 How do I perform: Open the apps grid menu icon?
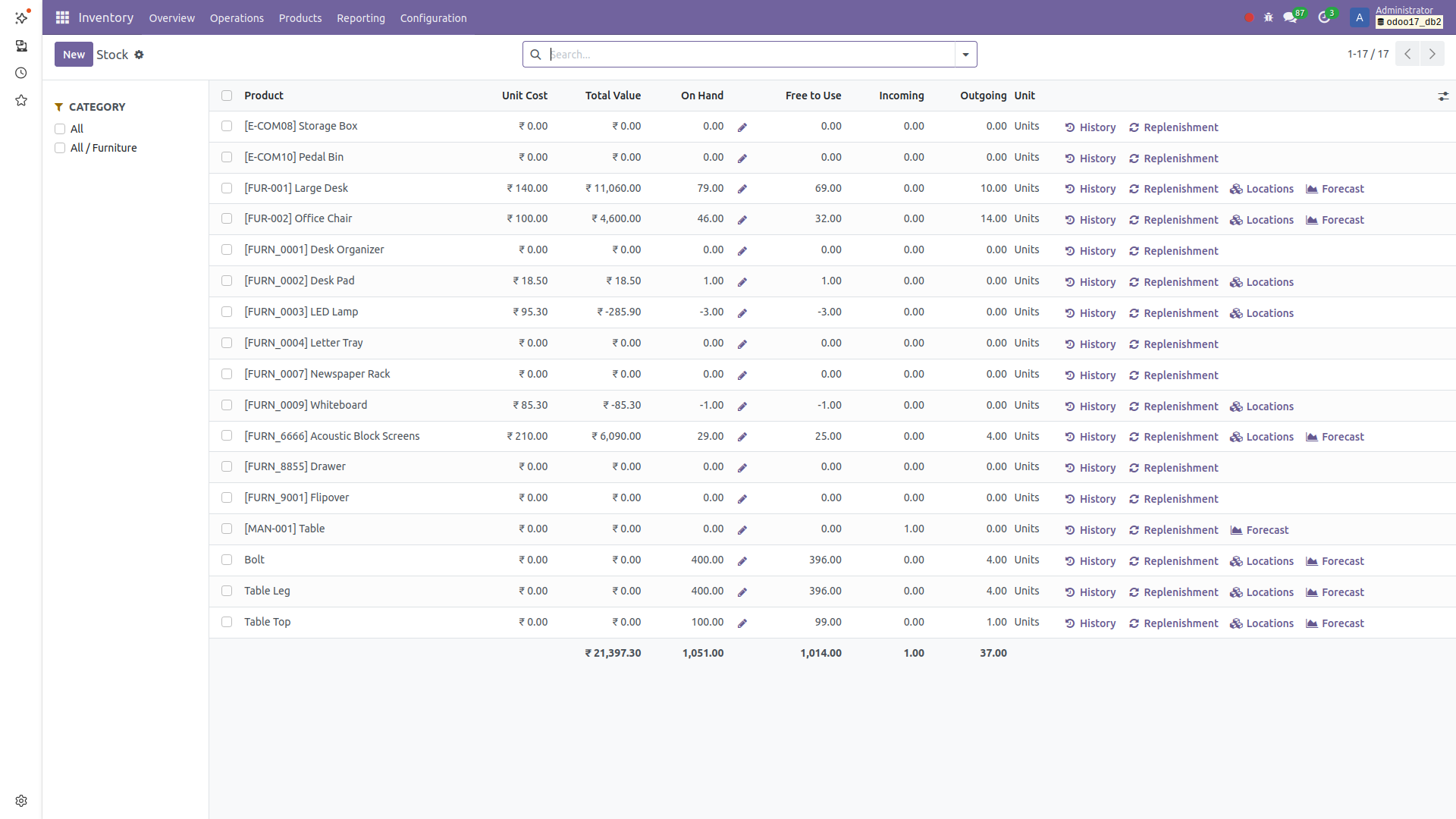pyautogui.click(x=62, y=17)
